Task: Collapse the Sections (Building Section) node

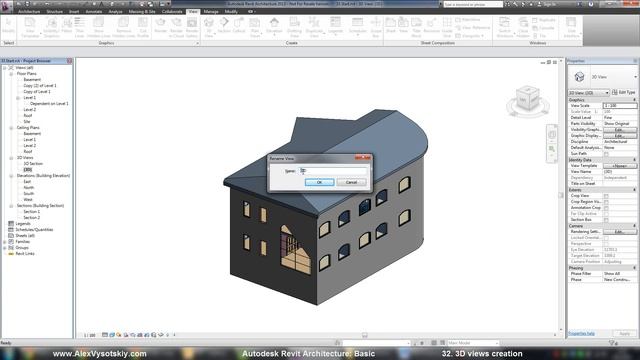Action: tap(11, 206)
